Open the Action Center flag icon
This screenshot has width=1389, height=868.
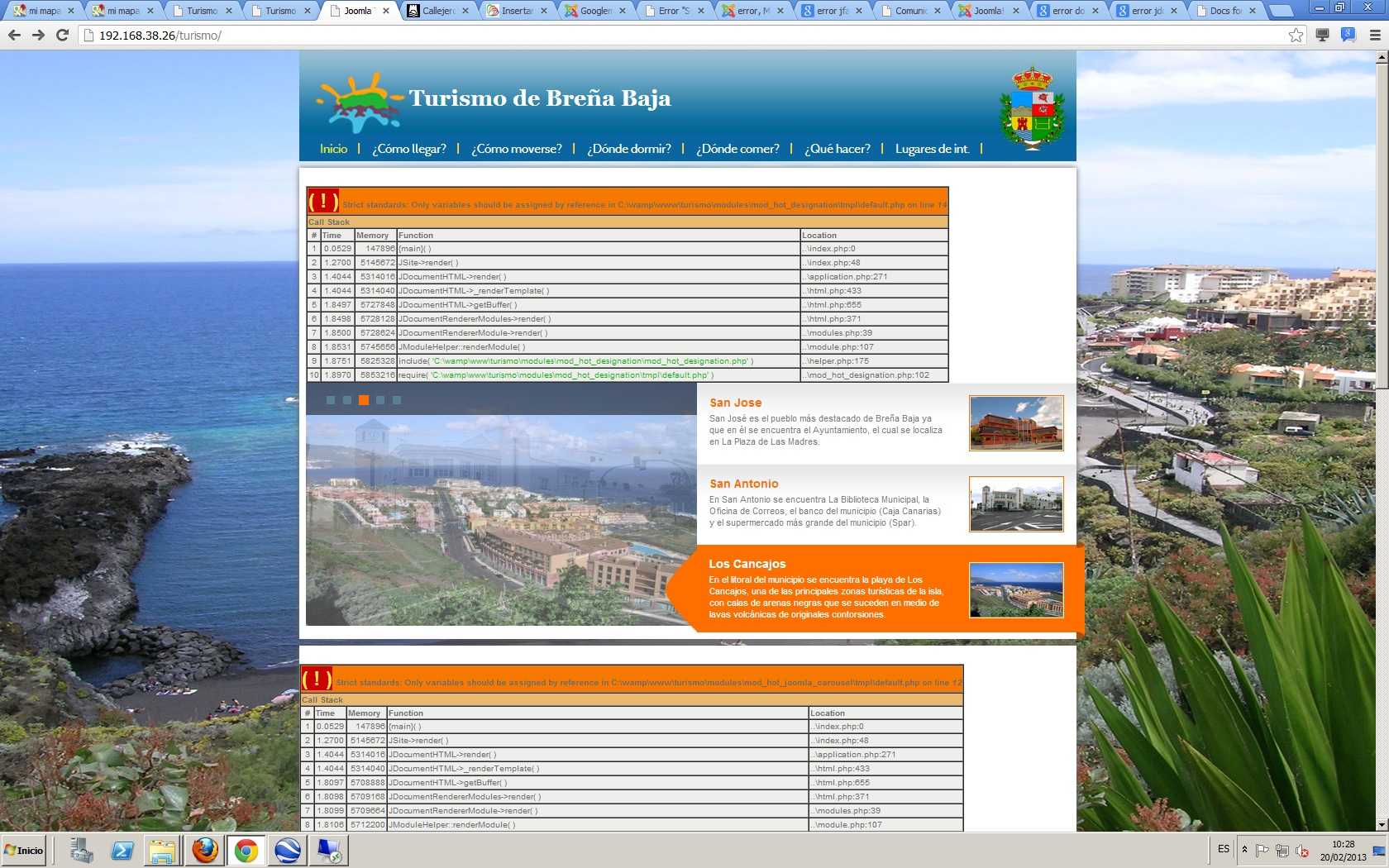tap(1263, 850)
